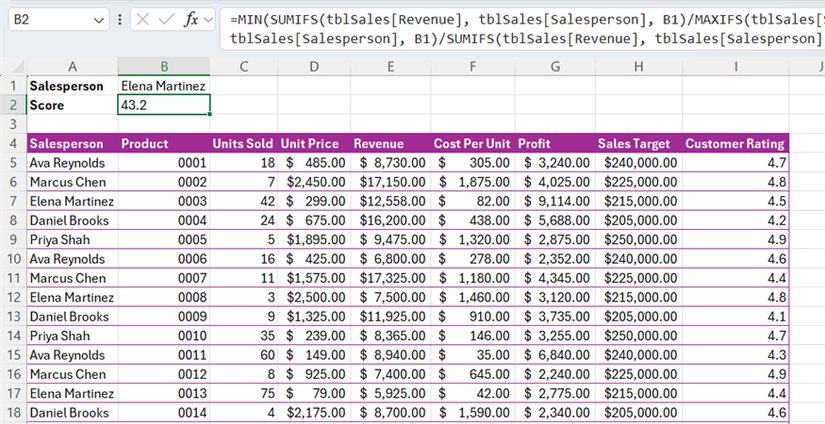Viewport: 825px width, 424px height.
Task: Click the Score value cell 43.2
Action: point(164,105)
